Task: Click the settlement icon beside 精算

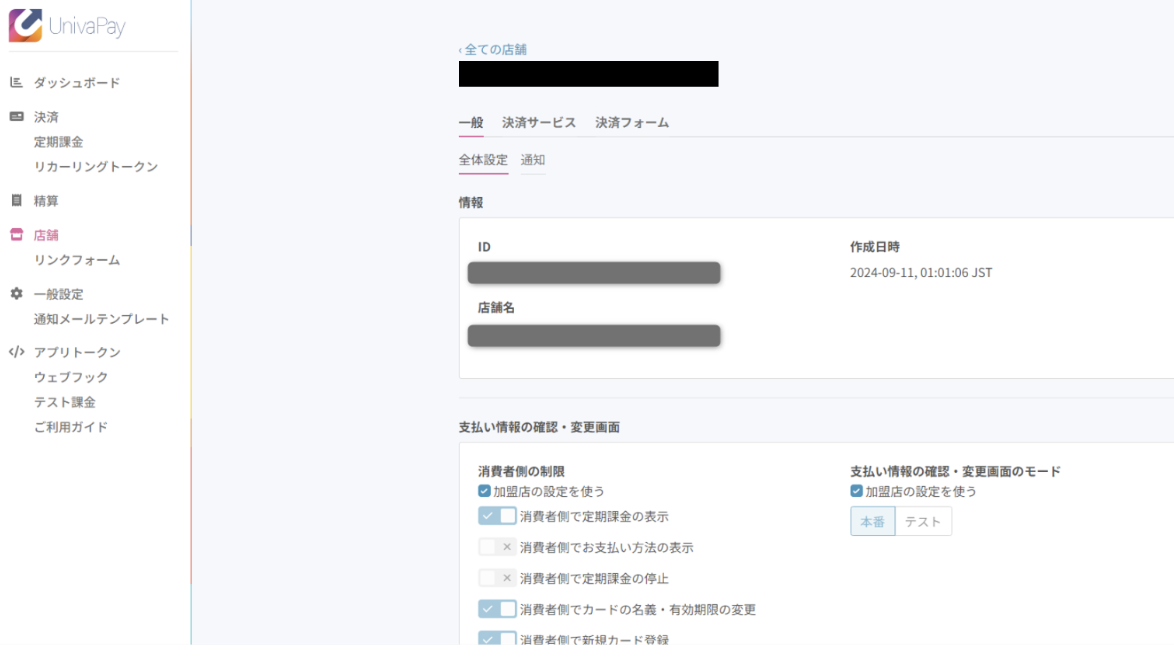Action: pos(16,201)
